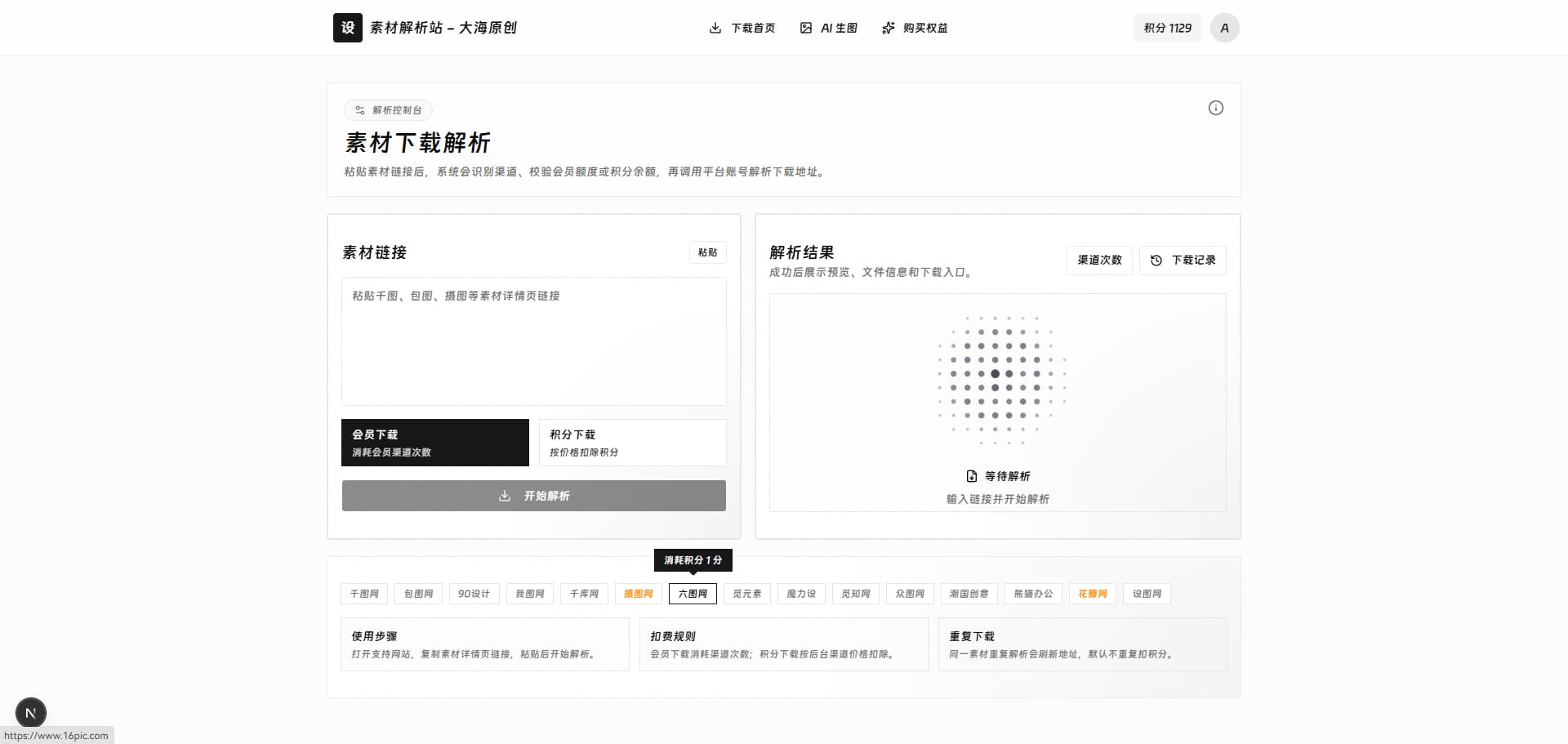Image resolution: width=1568 pixels, height=744 pixels.
Task: Click the 积分 1129 balance badge
Action: (x=1168, y=28)
